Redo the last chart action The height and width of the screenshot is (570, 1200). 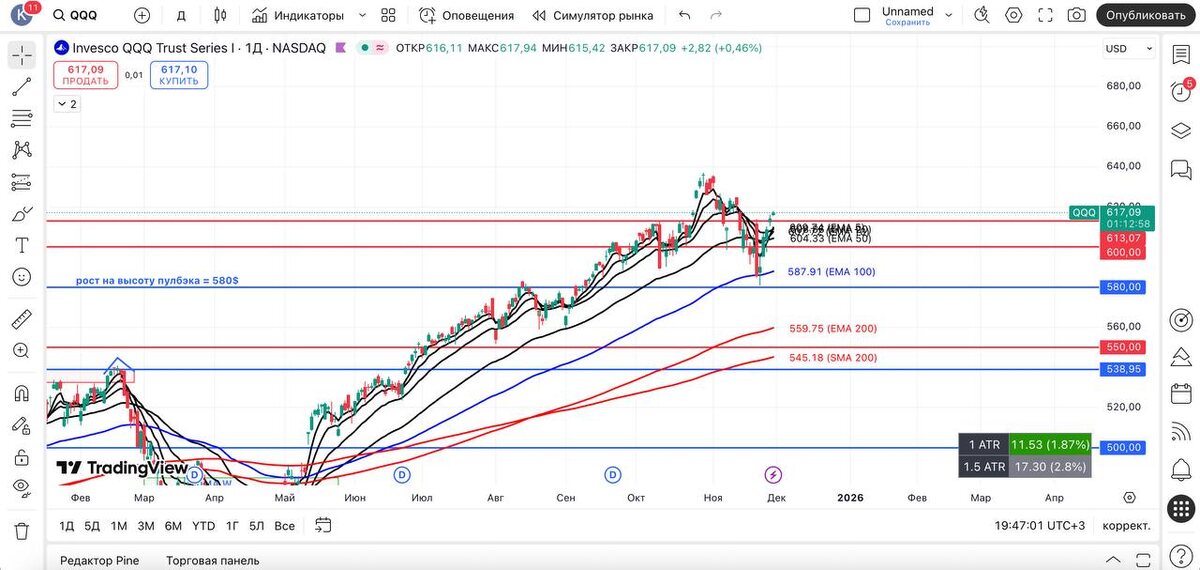click(715, 15)
